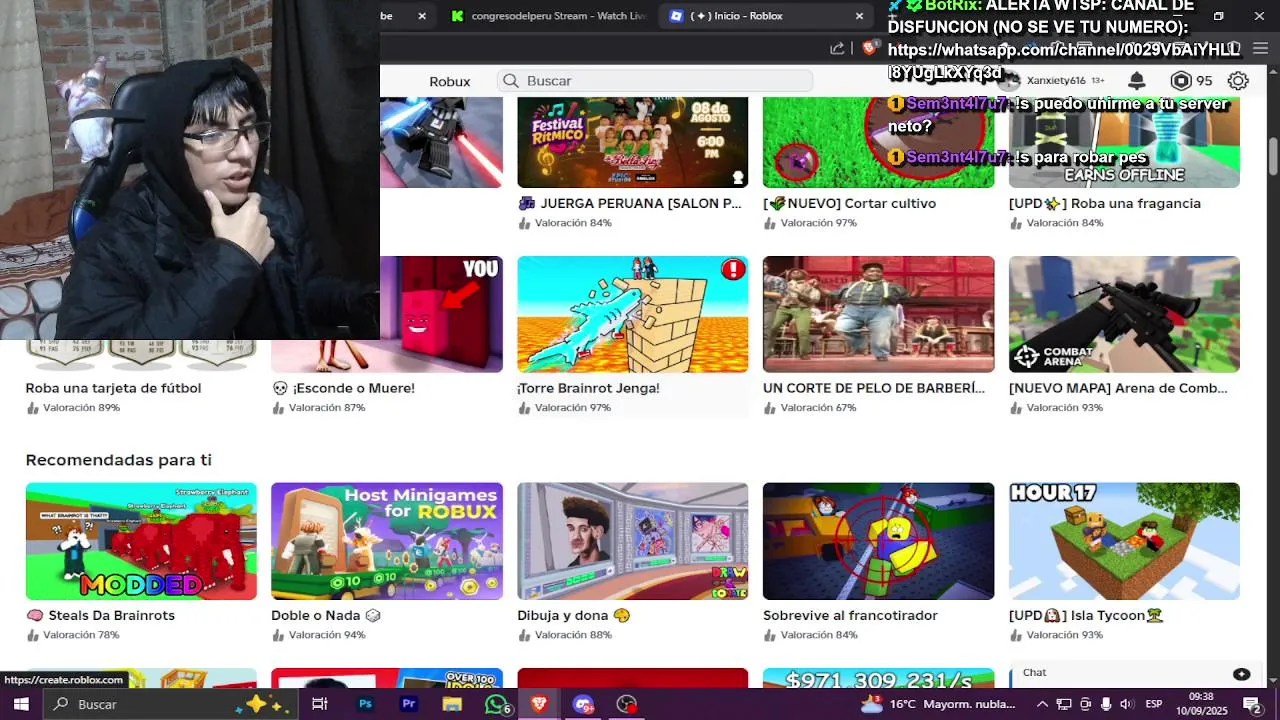Focus the Roblox Buscar search field

pos(655,81)
